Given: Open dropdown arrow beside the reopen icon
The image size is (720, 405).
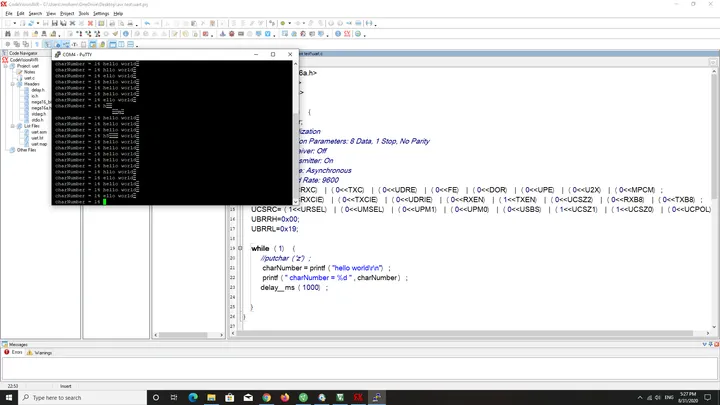Looking at the screenshot, I should (38, 23).
